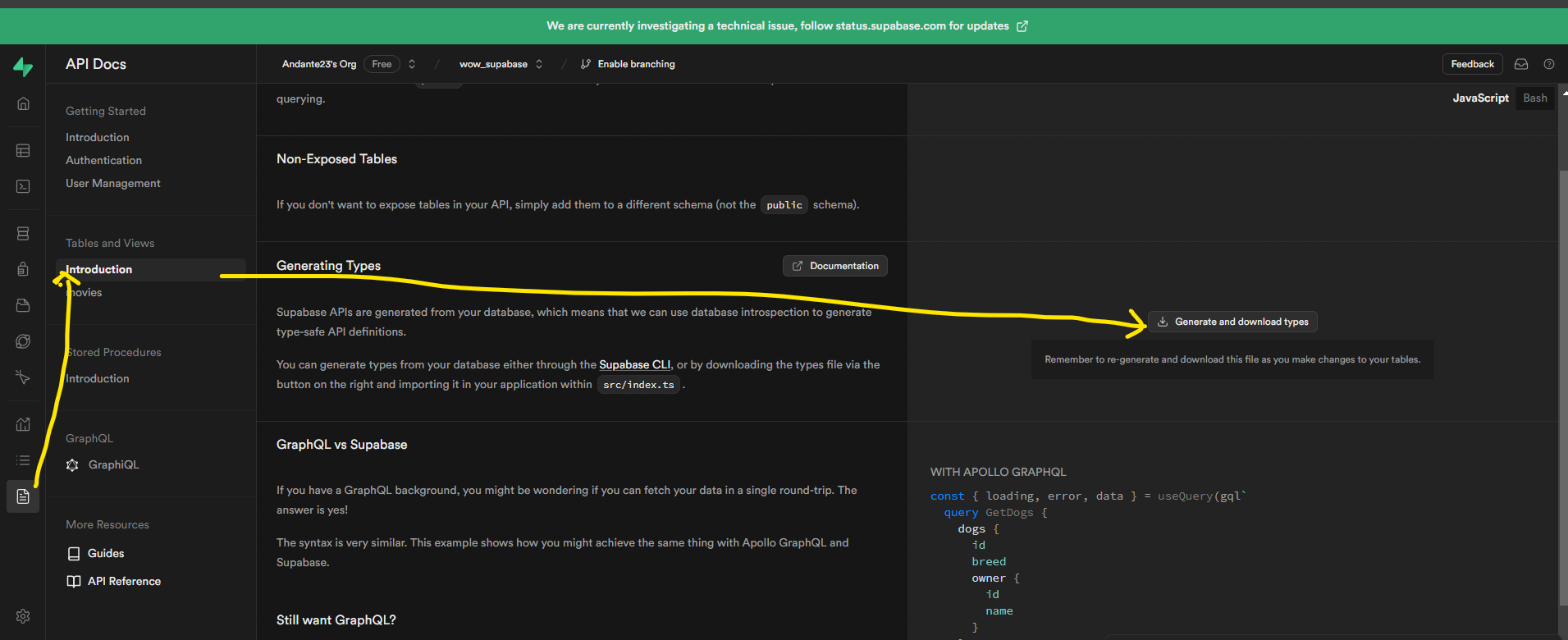1568x640 pixels.
Task: Open the Documentation button for Generating Types
Action: [835, 266]
